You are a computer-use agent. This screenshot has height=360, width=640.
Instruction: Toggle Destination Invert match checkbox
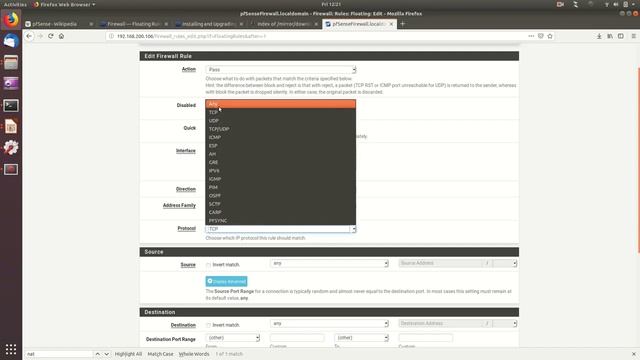pyautogui.click(x=209, y=325)
